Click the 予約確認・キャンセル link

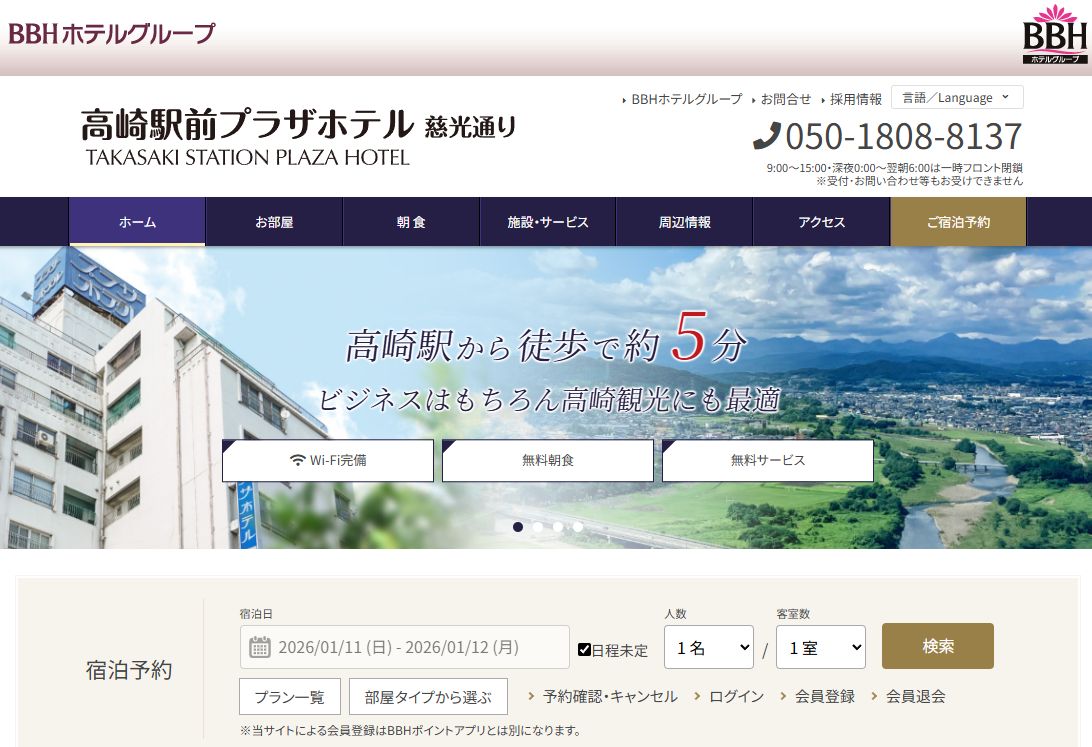click(x=610, y=696)
